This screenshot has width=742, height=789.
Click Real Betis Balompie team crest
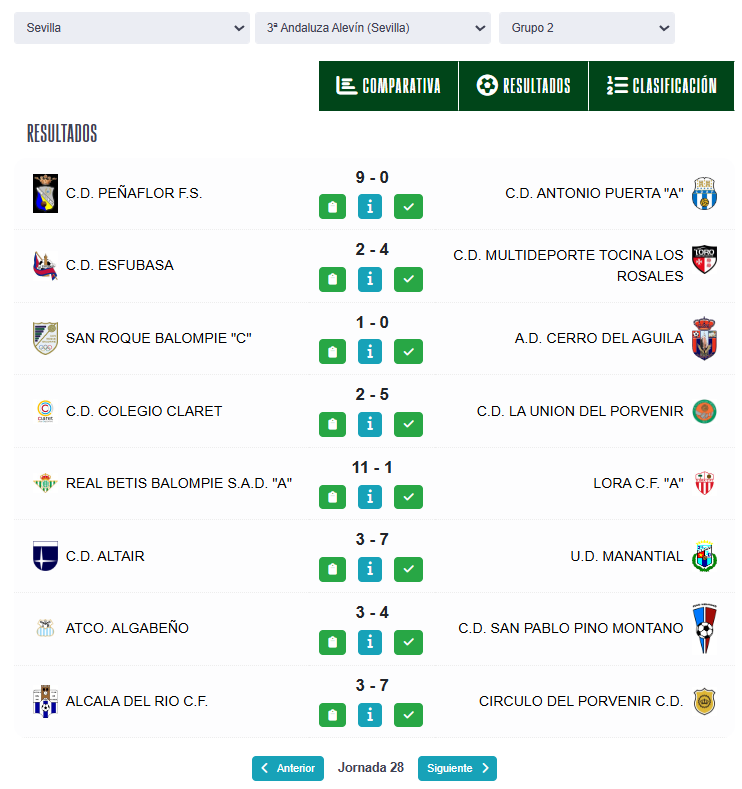(45, 483)
